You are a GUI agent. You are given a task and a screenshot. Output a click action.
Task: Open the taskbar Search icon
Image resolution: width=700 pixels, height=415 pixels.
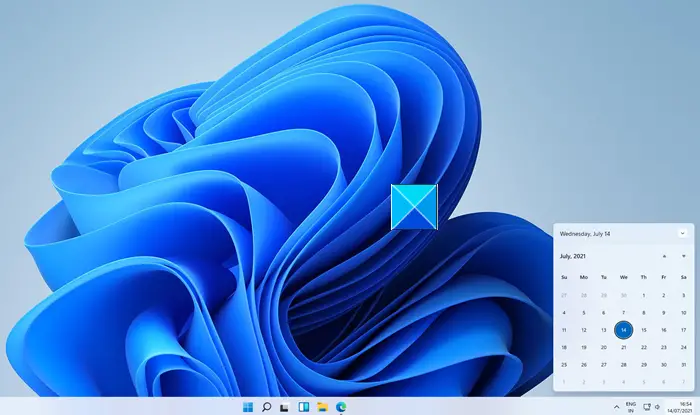tap(267, 407)
